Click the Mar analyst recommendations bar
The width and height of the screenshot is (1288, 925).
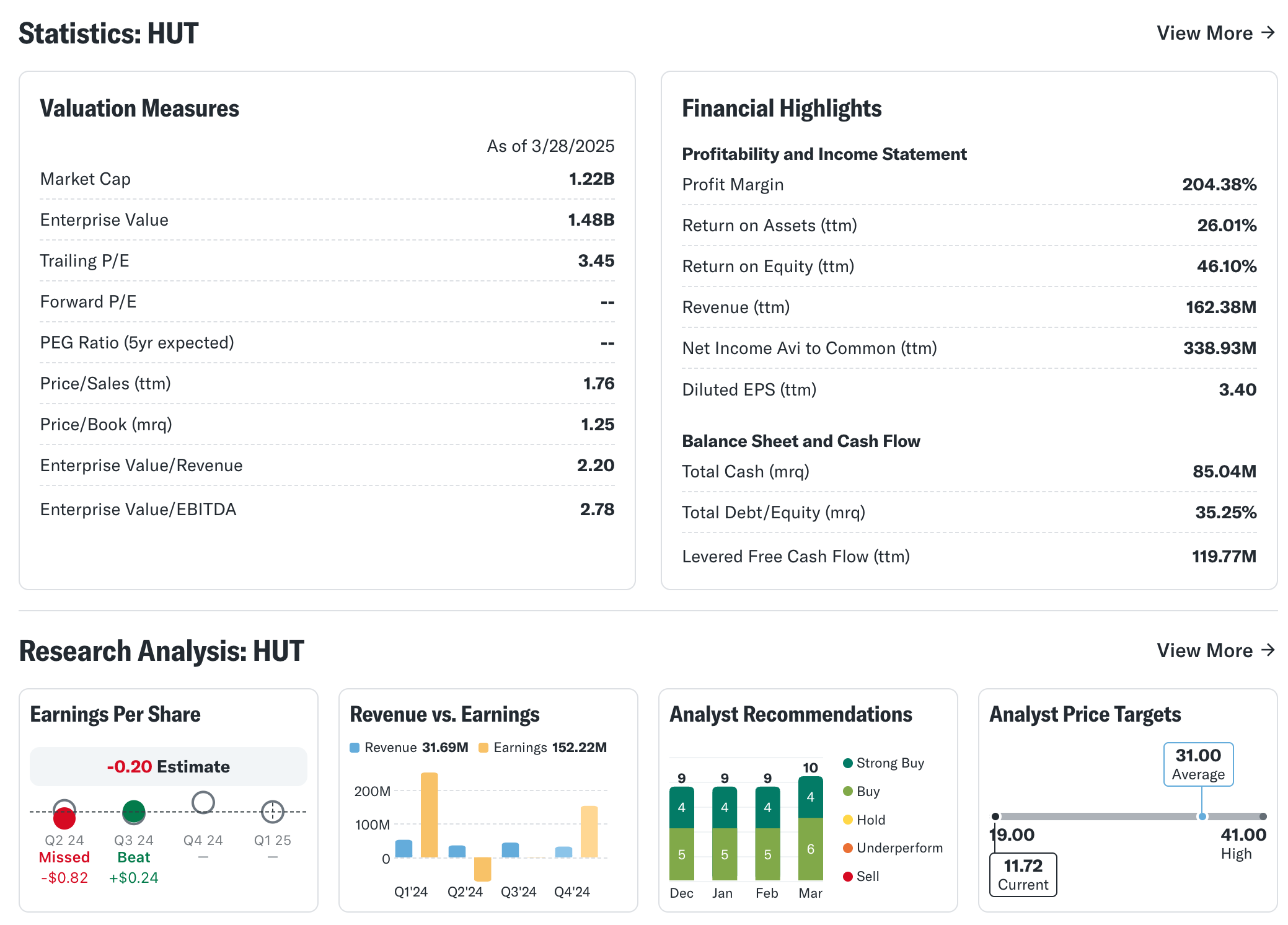pos(810,828)
